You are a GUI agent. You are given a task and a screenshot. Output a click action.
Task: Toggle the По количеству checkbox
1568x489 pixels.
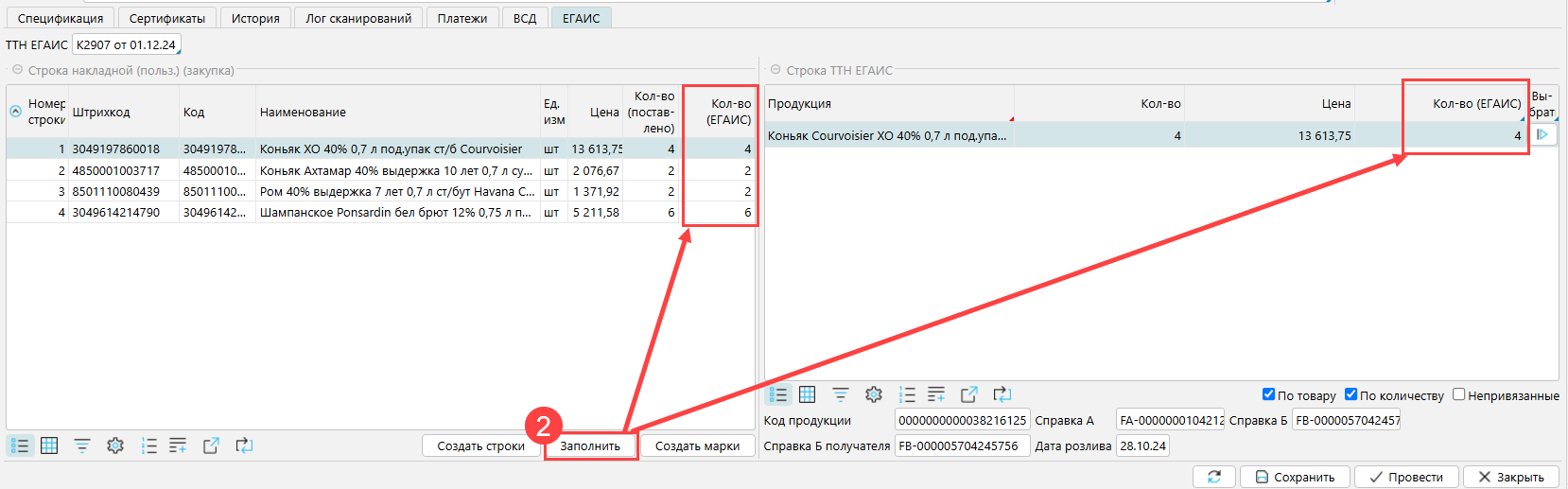pyautogui.click(x=1350, y=394)
